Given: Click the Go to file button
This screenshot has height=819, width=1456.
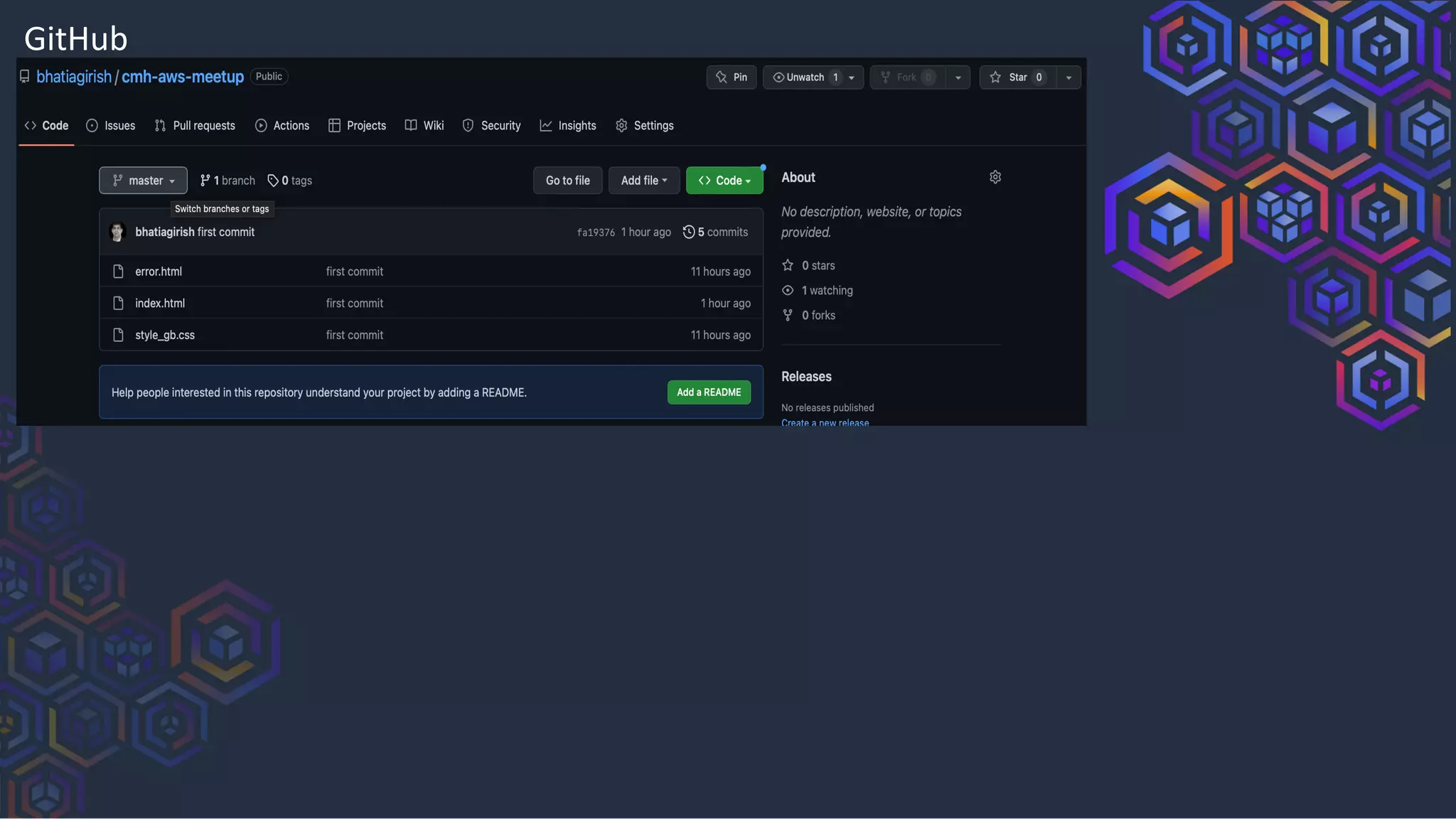Looking at the screenshot, I should point(567,181).
